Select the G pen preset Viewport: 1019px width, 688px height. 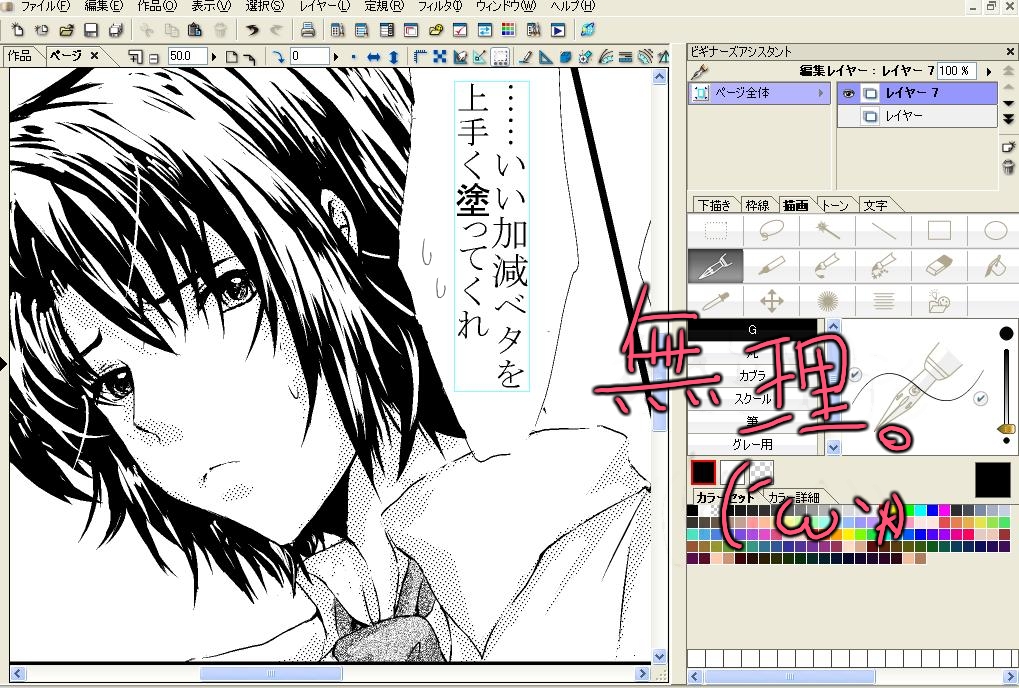coord(753,329)
